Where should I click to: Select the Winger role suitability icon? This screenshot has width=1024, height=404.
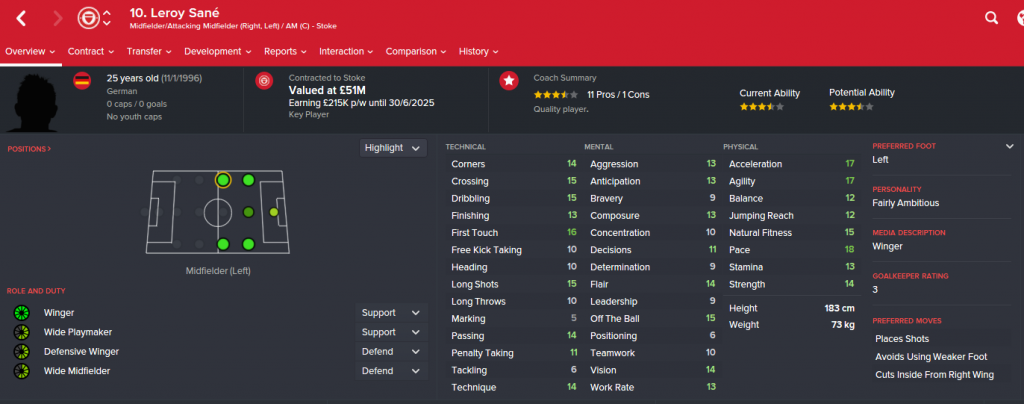tap(22, 313)
